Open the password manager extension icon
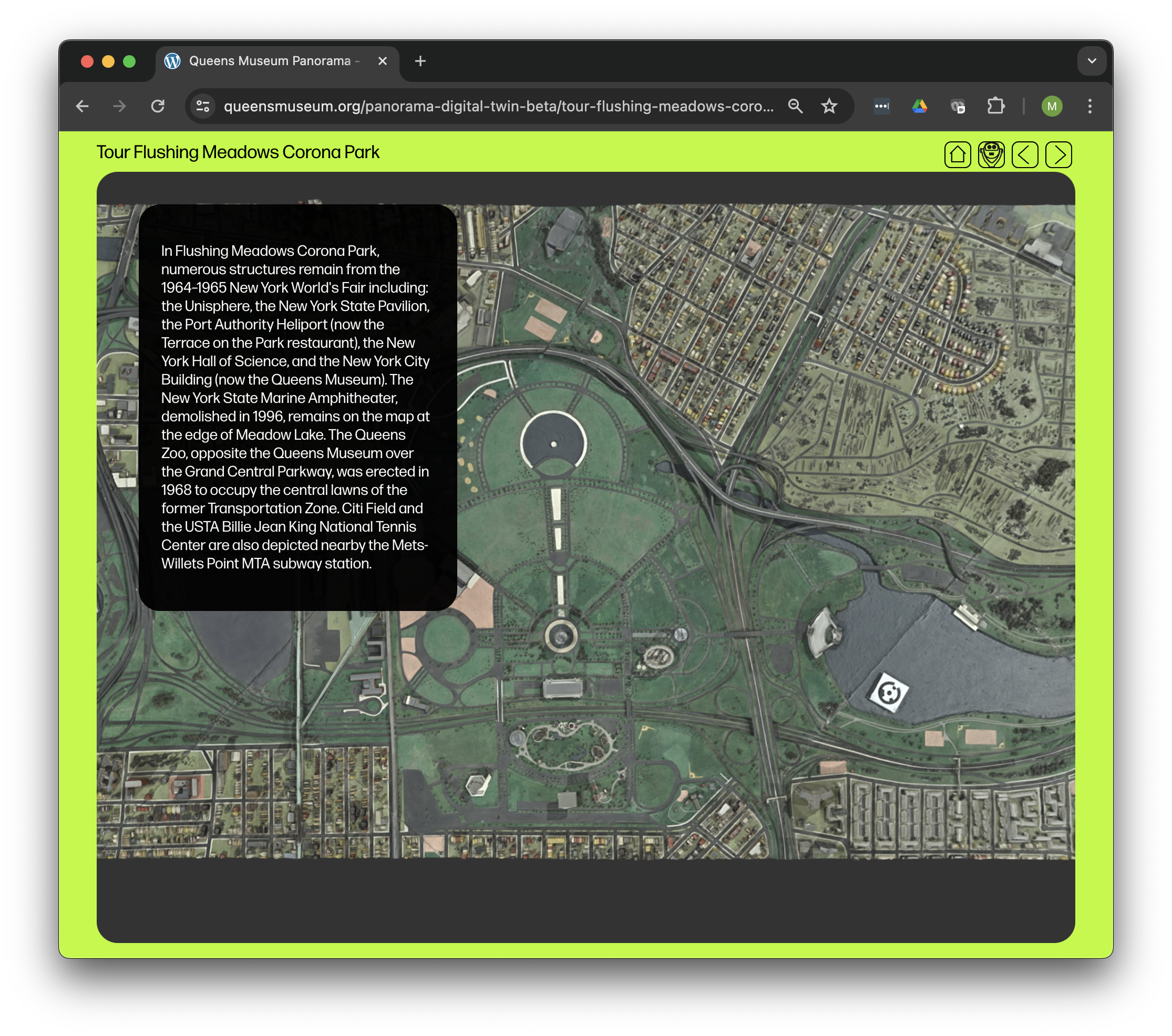The width and height of the screenshot is (1172, 1036). (882, 106)
